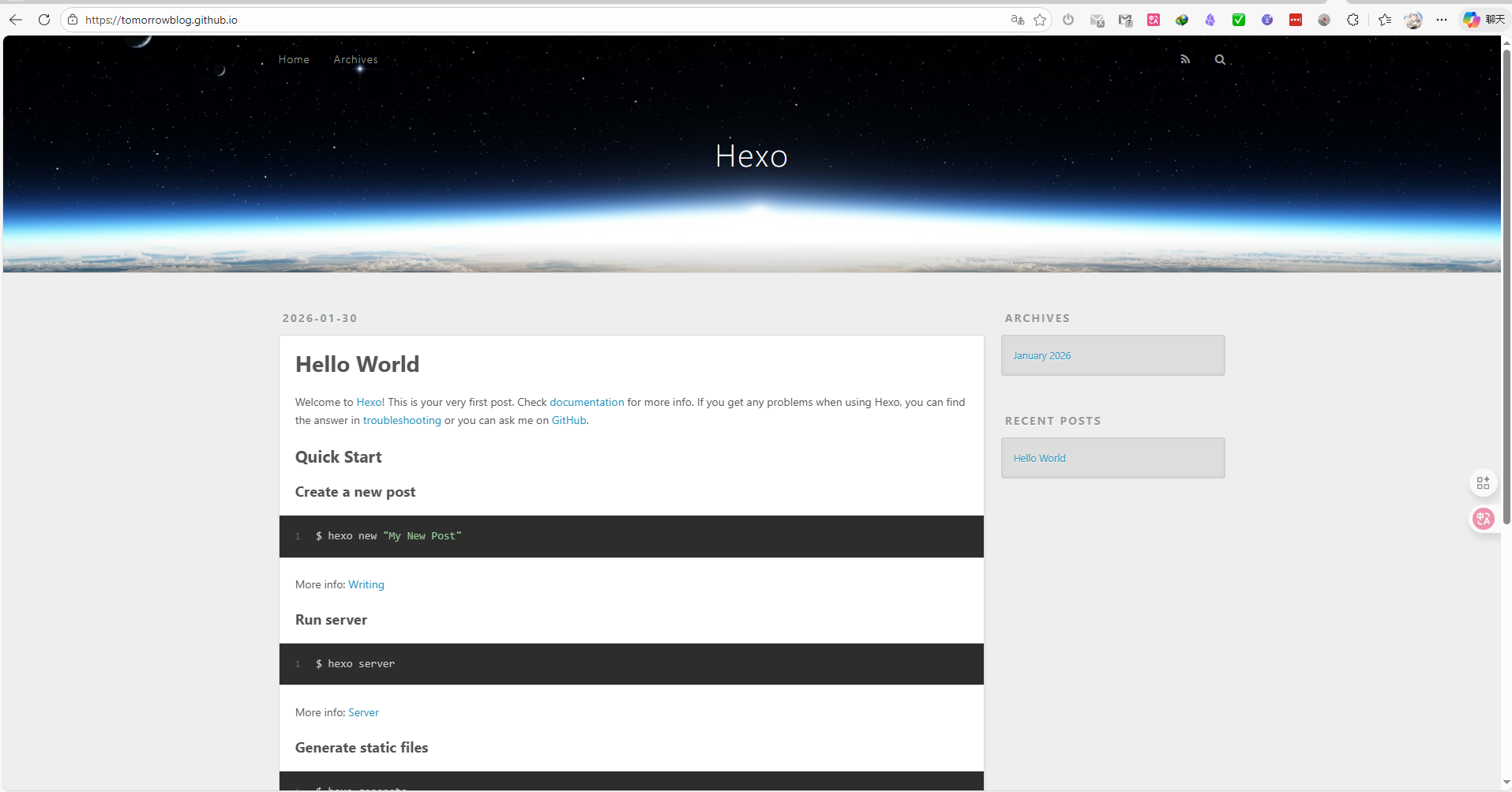Screen dimensions: 1512x792
Task: Click the RECENT POSTS sidebar heading
Action: [x=1053, y=421]
